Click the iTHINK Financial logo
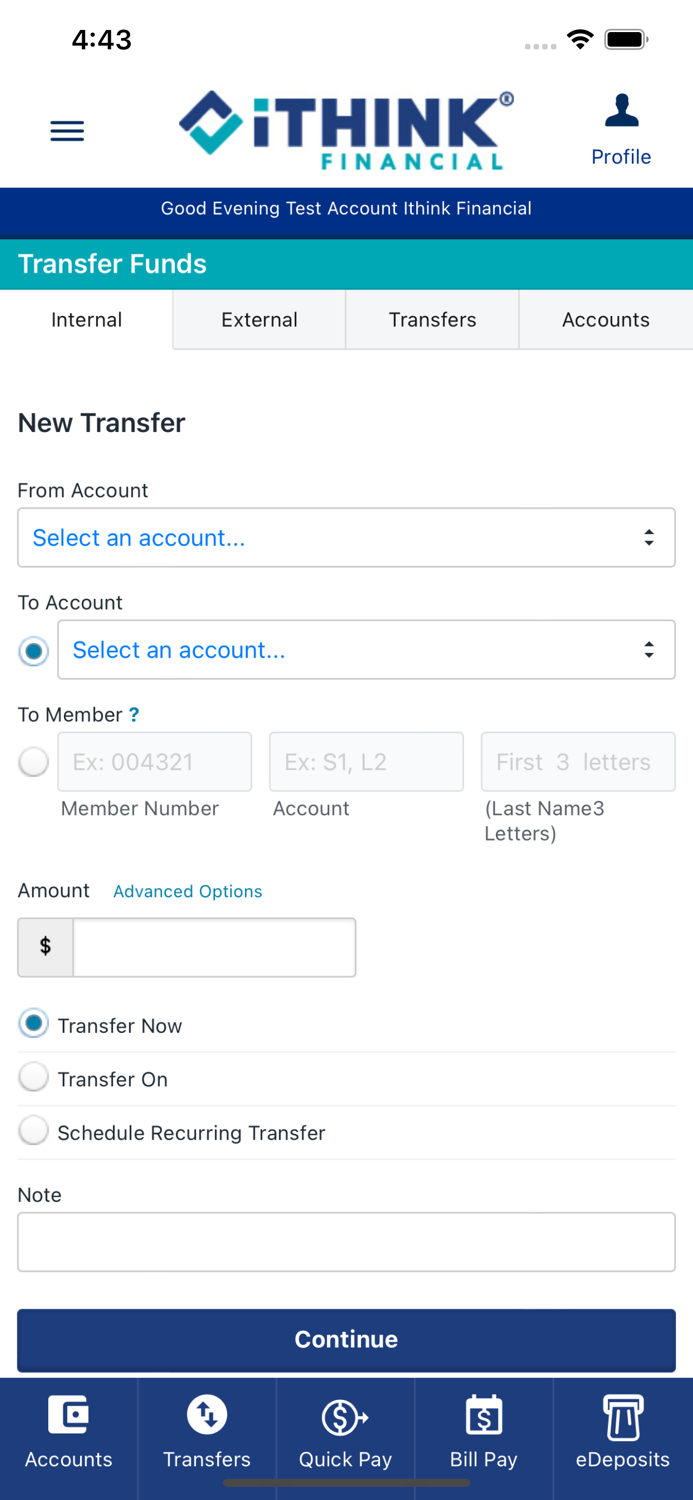 tap(346, 128)
